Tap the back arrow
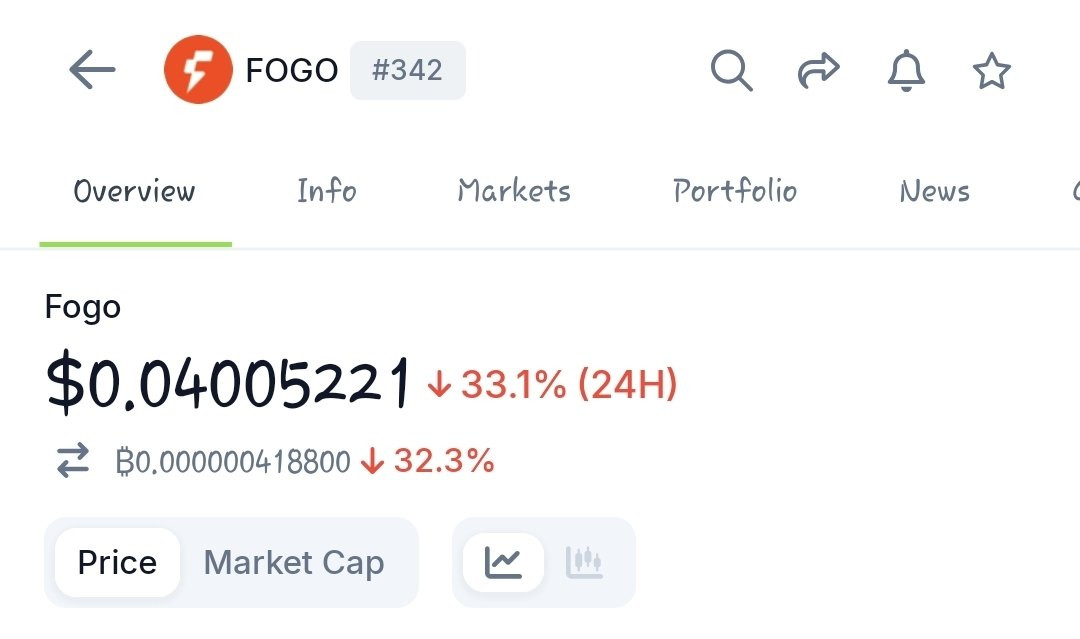Screen dimensions: 1080x639 pos(92,70)
